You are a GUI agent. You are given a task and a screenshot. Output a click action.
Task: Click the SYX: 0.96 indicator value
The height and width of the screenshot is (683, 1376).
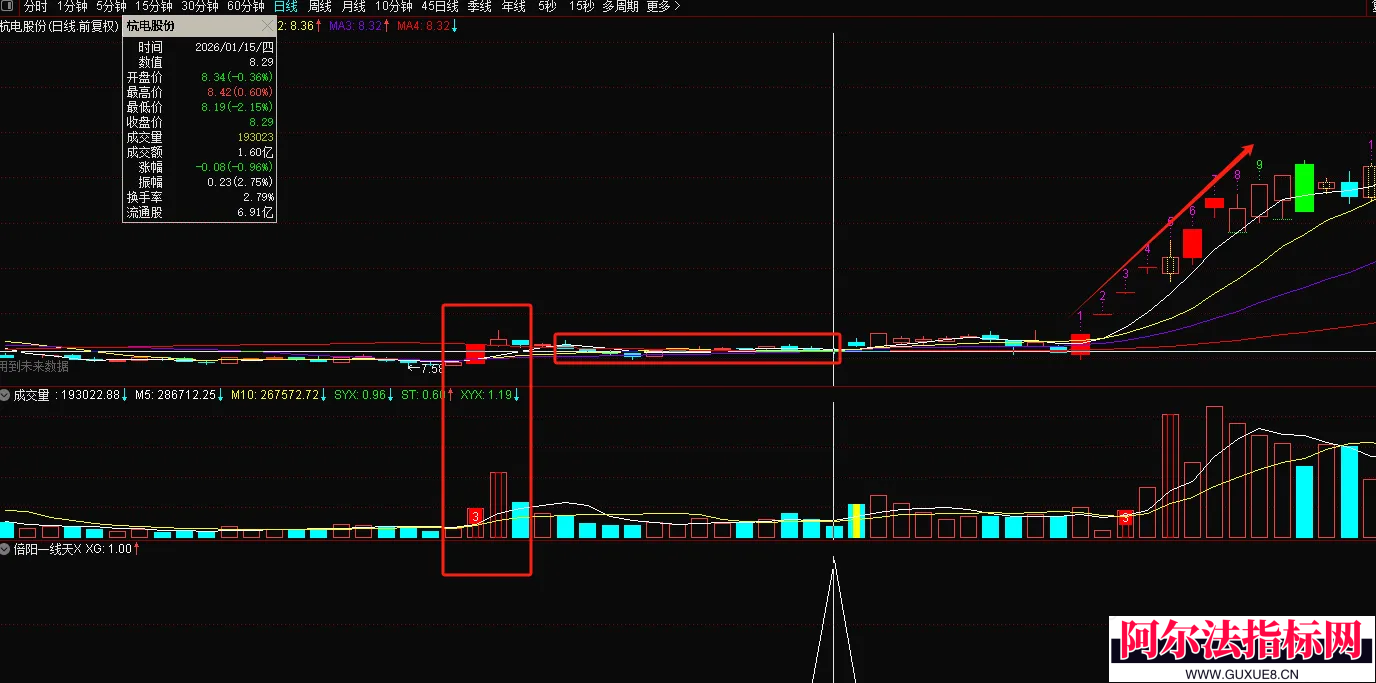359,395
